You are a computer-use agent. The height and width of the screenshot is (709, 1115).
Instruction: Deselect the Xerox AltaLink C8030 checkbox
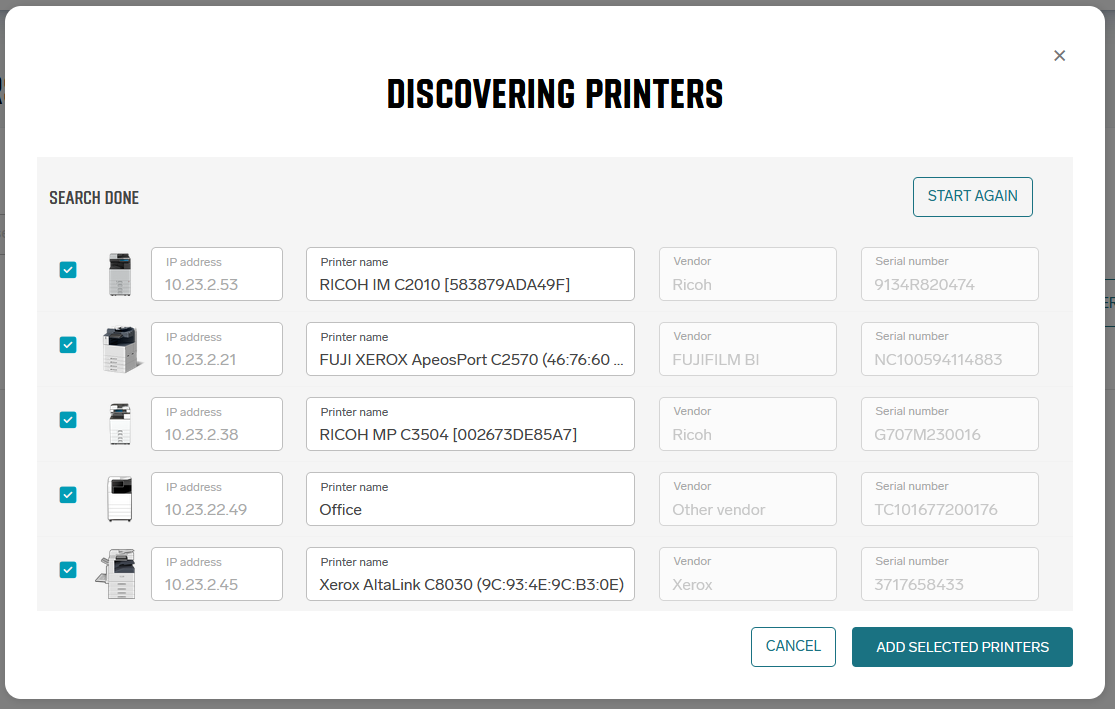pyautogui.click(x=68, y=570)
